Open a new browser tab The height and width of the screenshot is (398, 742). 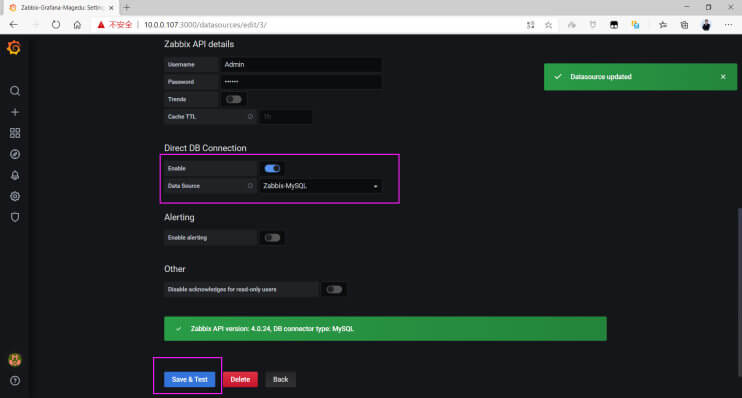click(126, 8)
